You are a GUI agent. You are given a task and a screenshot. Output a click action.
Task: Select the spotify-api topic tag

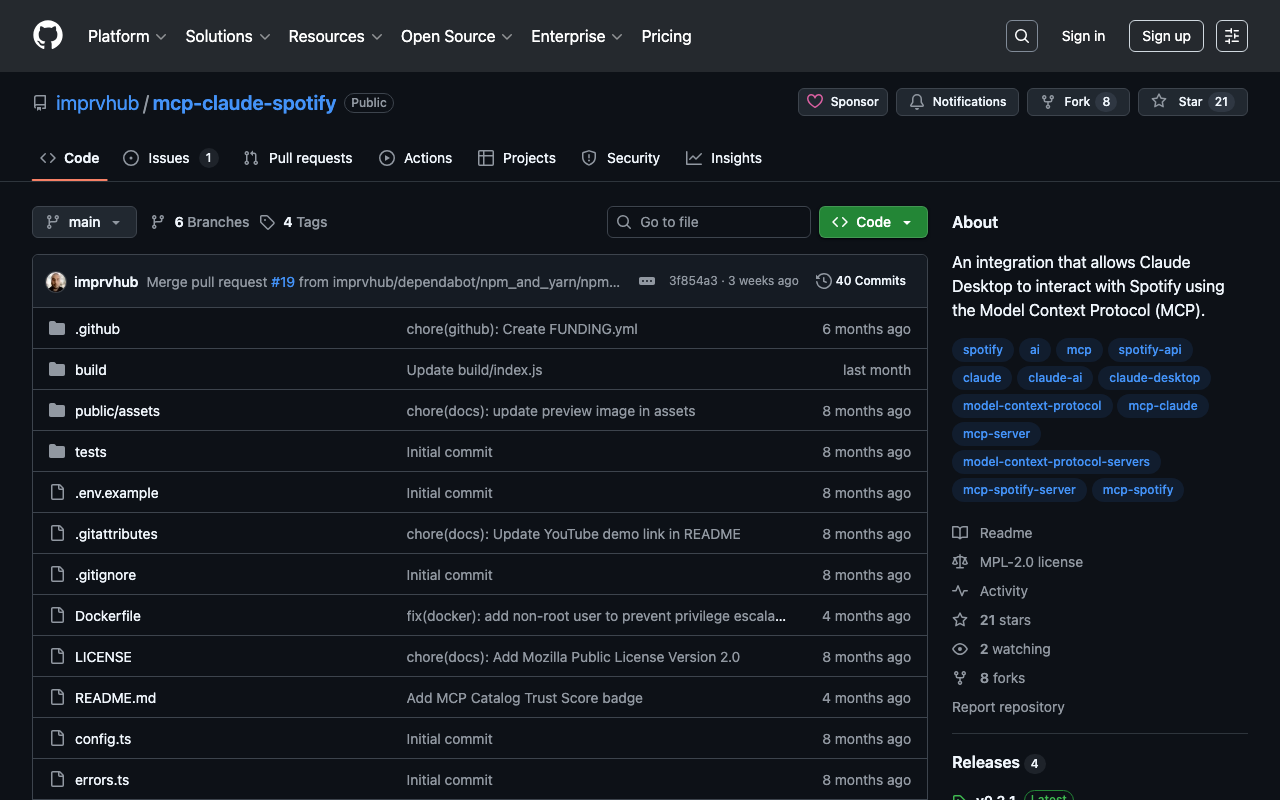click(1149, 350)
